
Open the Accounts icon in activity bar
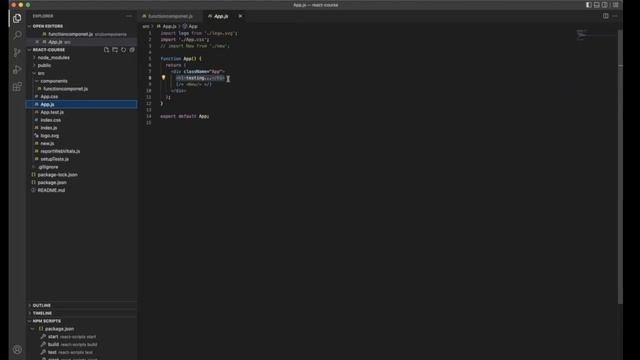click(17, 349)
